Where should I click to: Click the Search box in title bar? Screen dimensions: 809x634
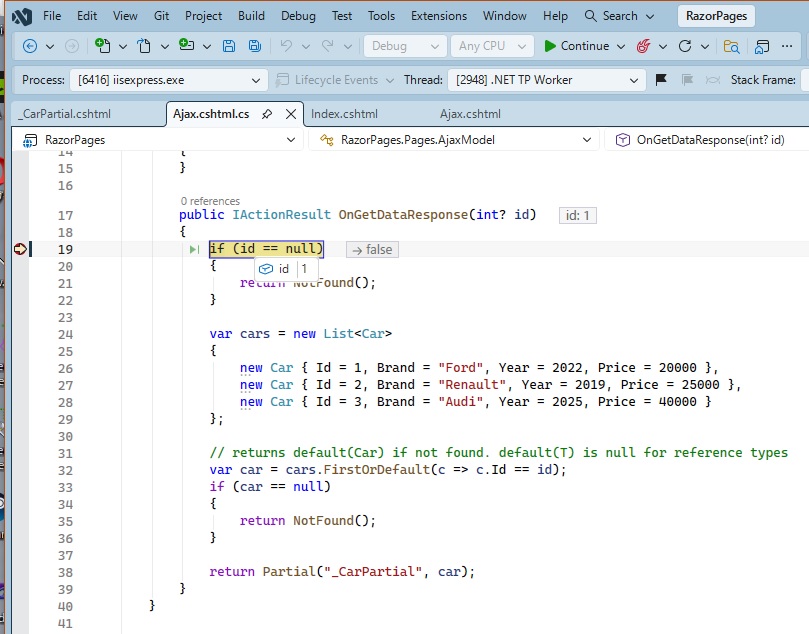[620, 16]
